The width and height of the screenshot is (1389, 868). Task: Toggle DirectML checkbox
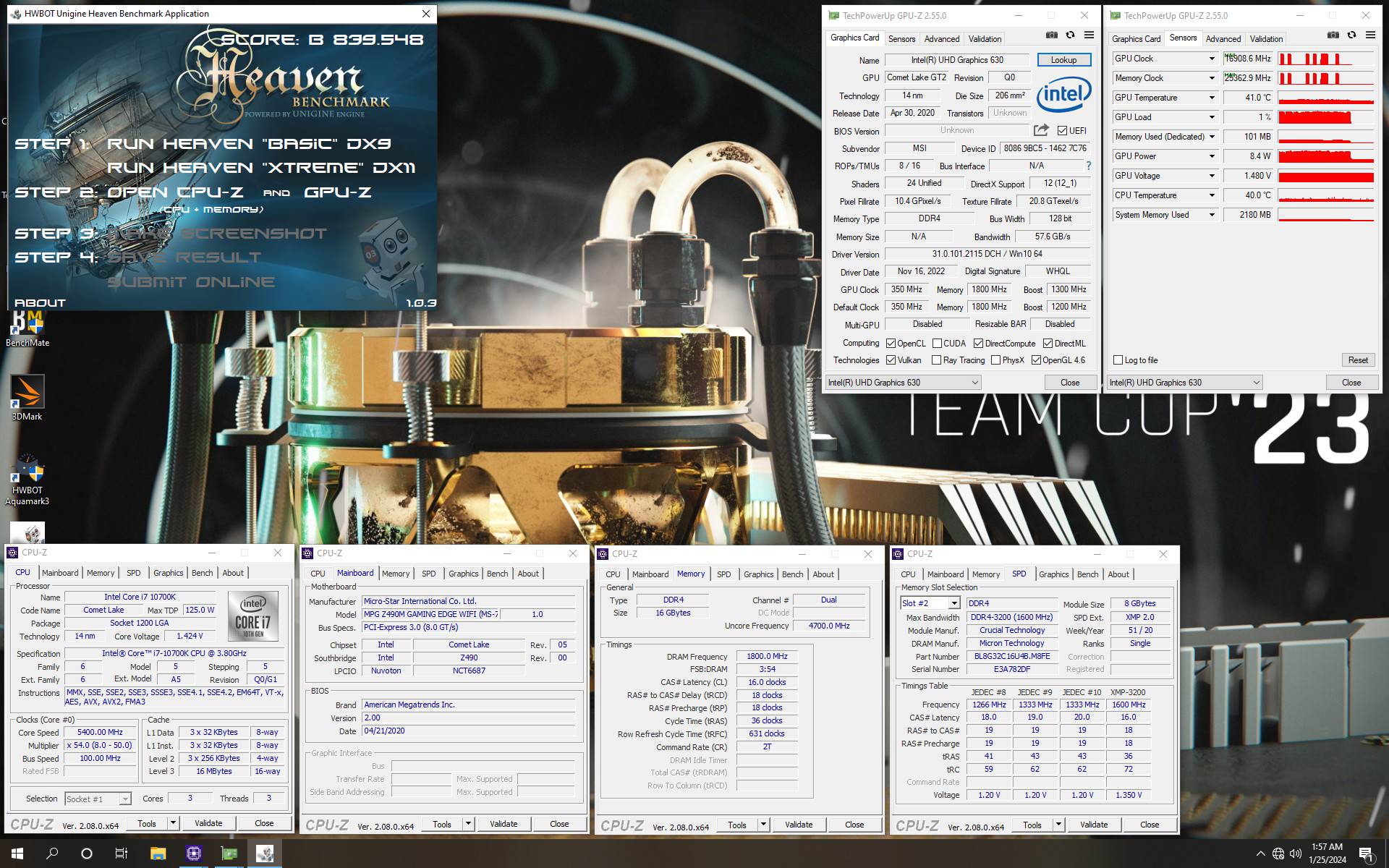(1048, 344)
